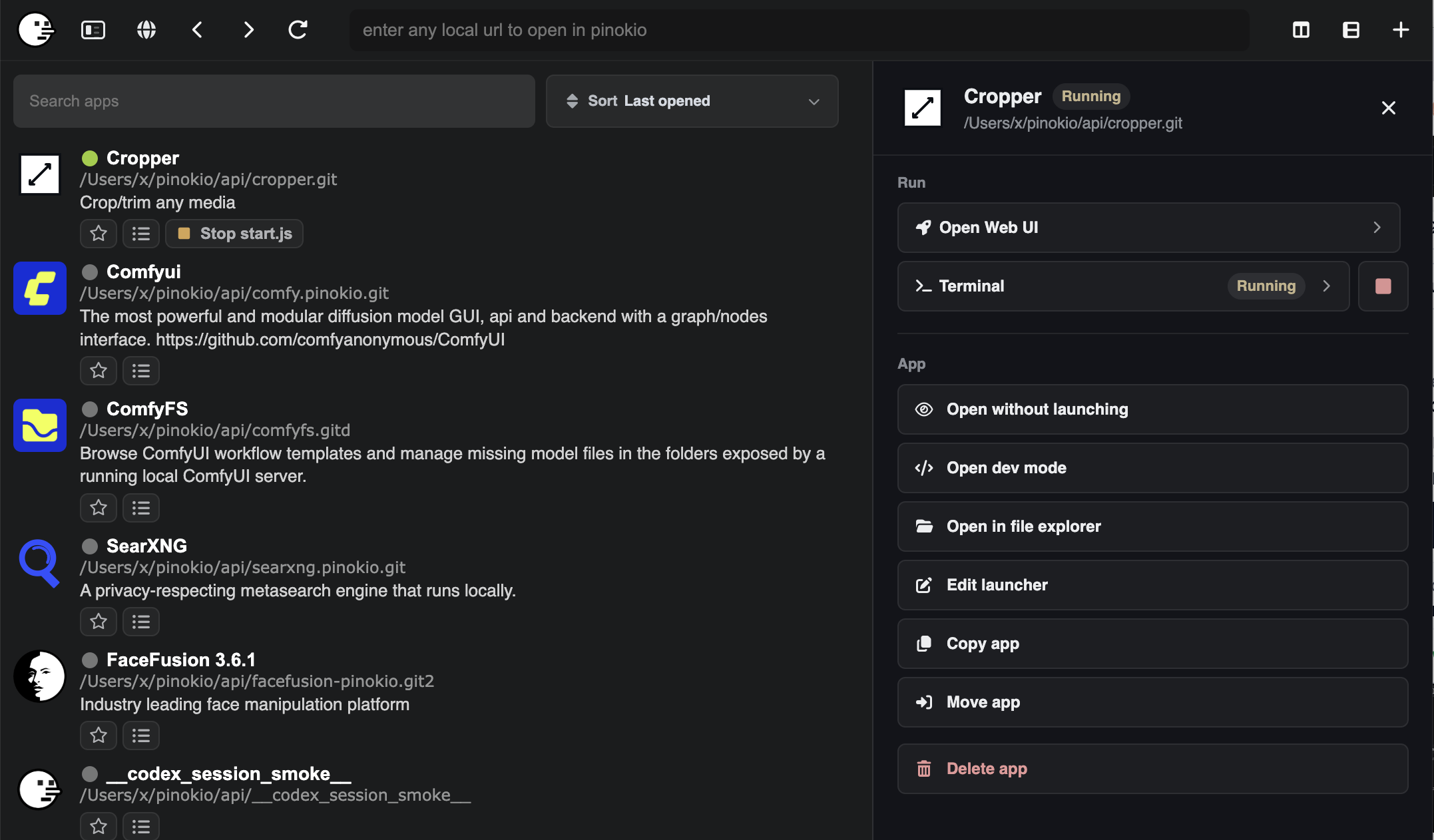1434x840 pixels.
Task: Choose Open in file explorer
Action: (x=1152, y=526)
